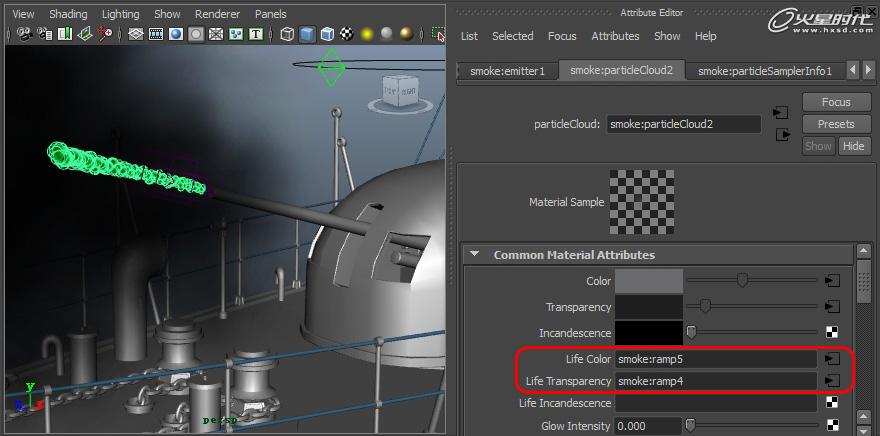Edit the particleCloud name field
Image resolution: width=880 pixels, height=436 pixels.
pyautogui.click(x=684, y=124)
